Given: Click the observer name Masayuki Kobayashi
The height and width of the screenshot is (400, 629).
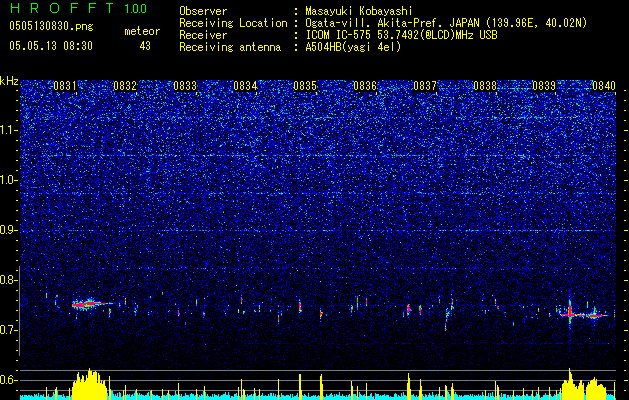Looking at the screenshot, I should 359,11.
